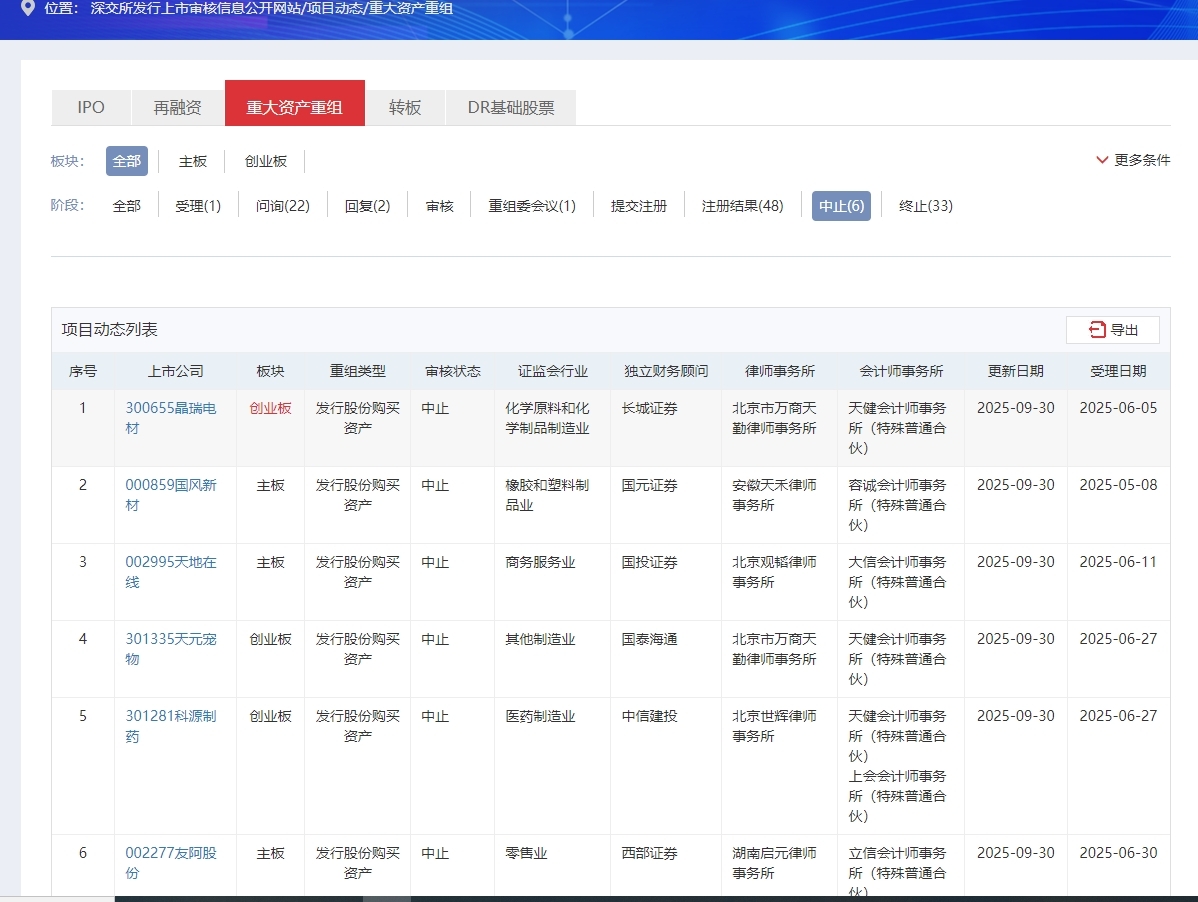The height and width of the screenshot is (902, 1198).
Task: Open 000859国风新材 company link
Action: (171, 495)
